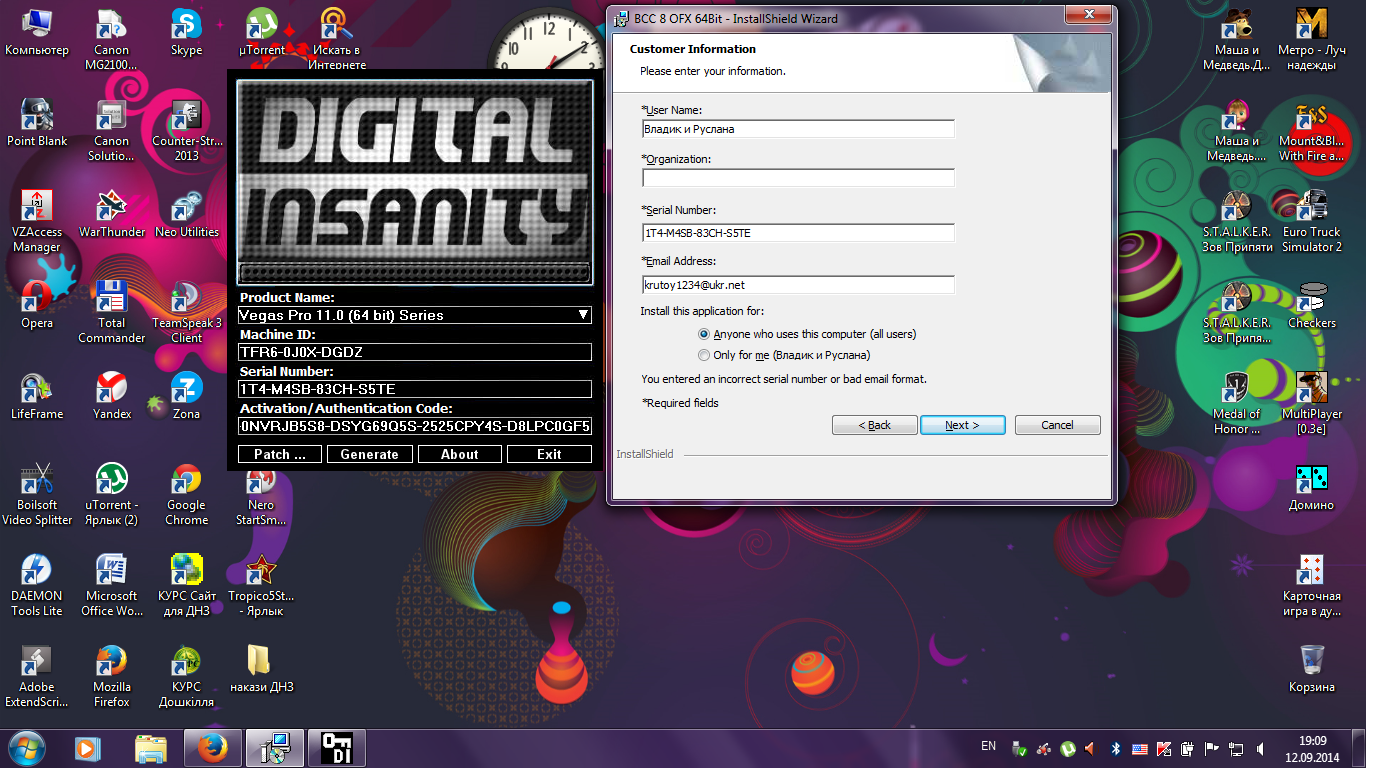Focus the User Name field
The height and width of the screenshot is (784, 1392).
798,129
